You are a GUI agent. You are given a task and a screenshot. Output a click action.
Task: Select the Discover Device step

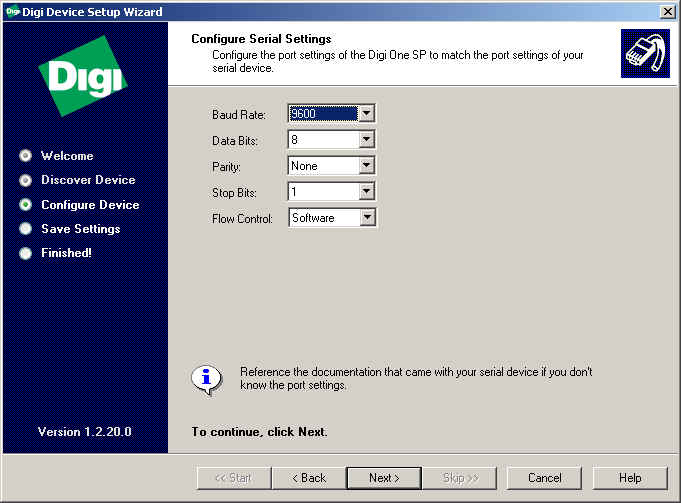coord(26,180)
